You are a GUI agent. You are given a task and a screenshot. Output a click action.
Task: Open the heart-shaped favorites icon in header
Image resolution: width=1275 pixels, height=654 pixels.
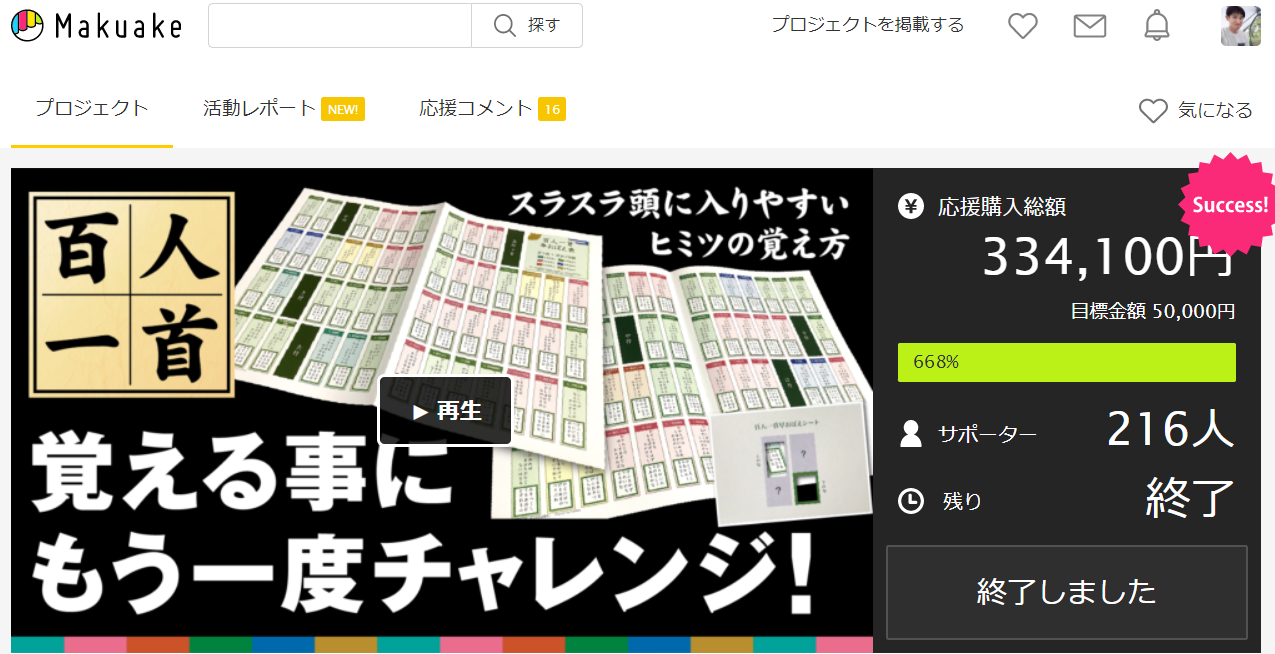click(1022, 26)
